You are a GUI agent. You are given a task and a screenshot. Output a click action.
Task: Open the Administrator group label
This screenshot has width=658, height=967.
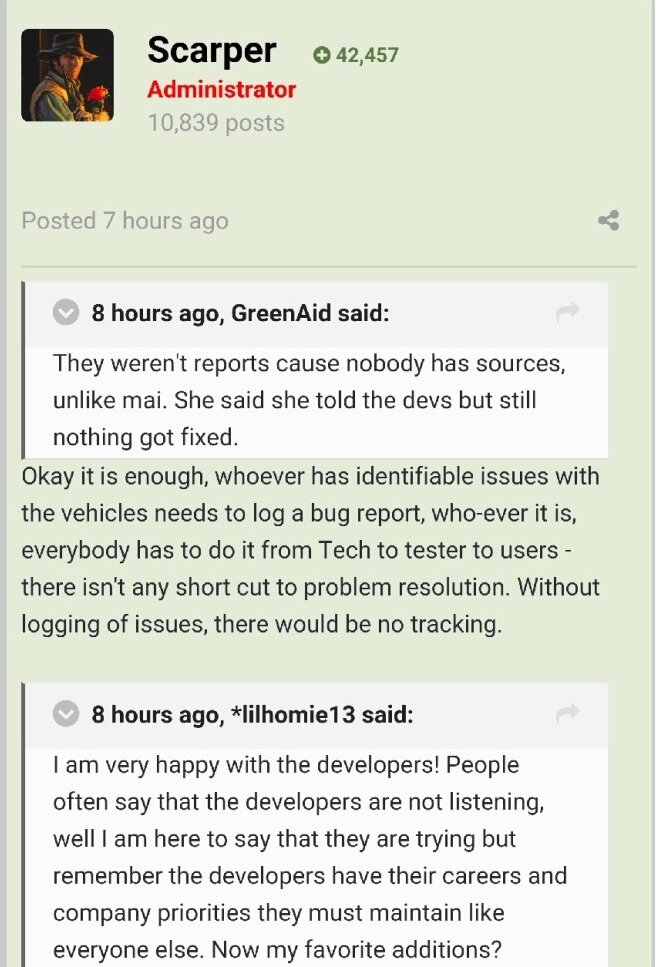pos(221,90)
